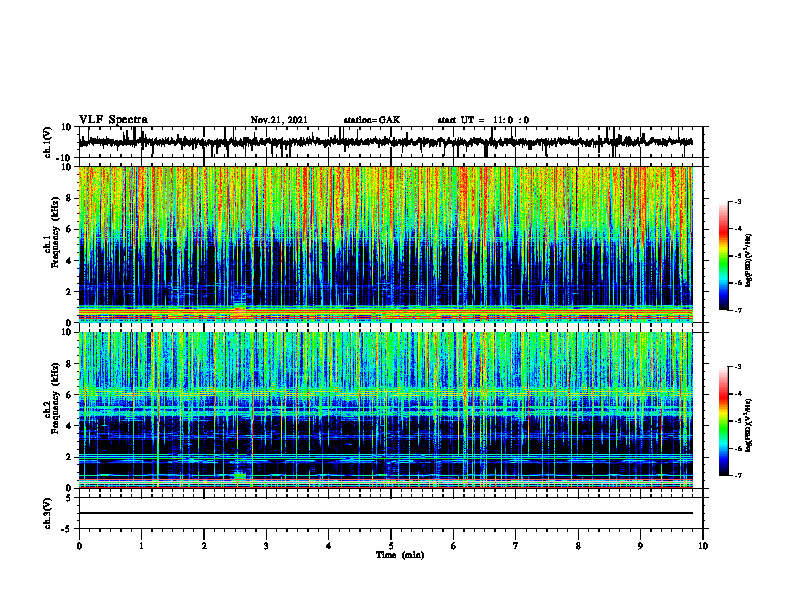Click the "Time (min)" x-axis label

click(x=400, y=555)
